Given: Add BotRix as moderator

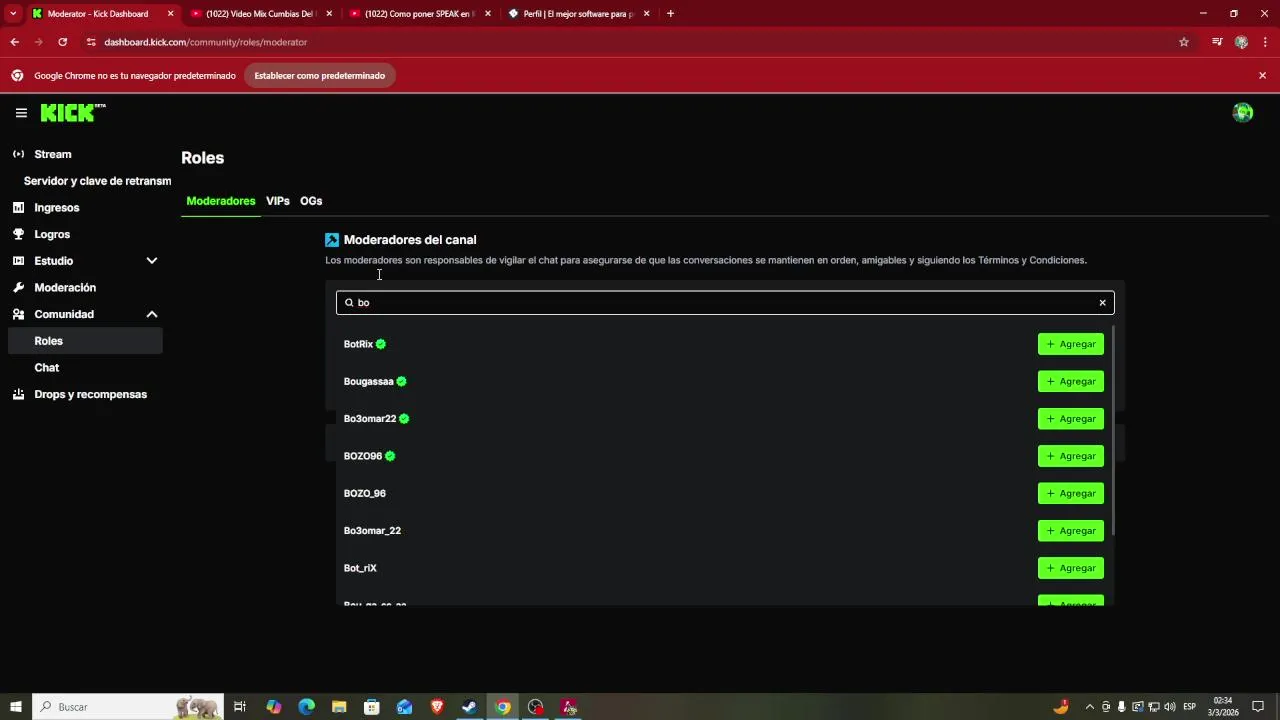Looking at the screenshot, I should [1071, 344].
